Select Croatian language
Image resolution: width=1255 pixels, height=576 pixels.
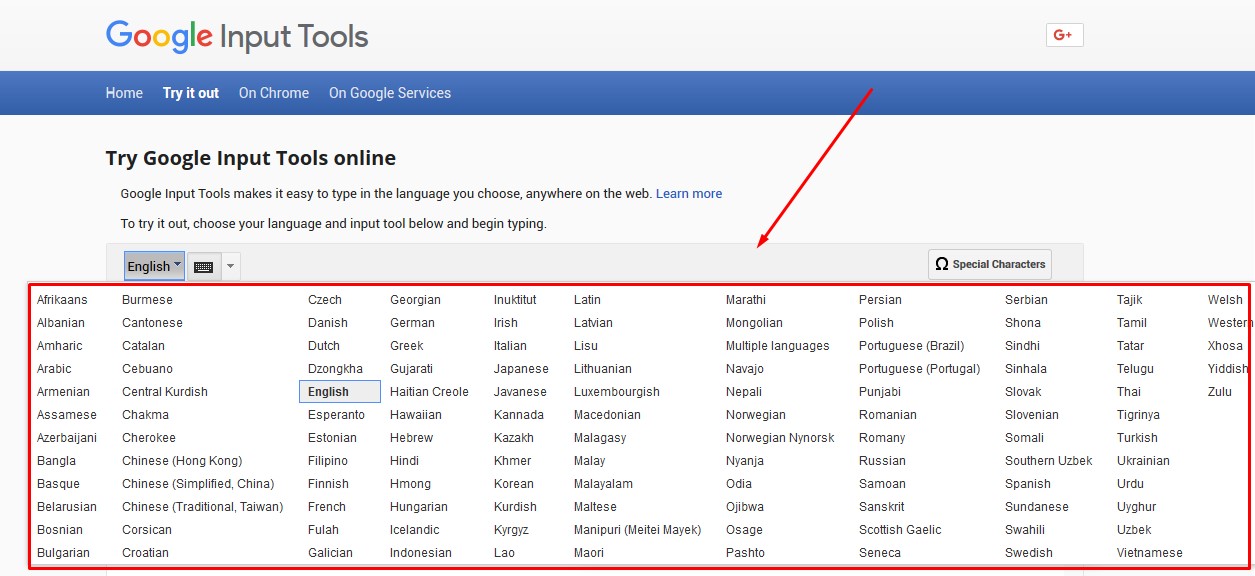(145, 553)
